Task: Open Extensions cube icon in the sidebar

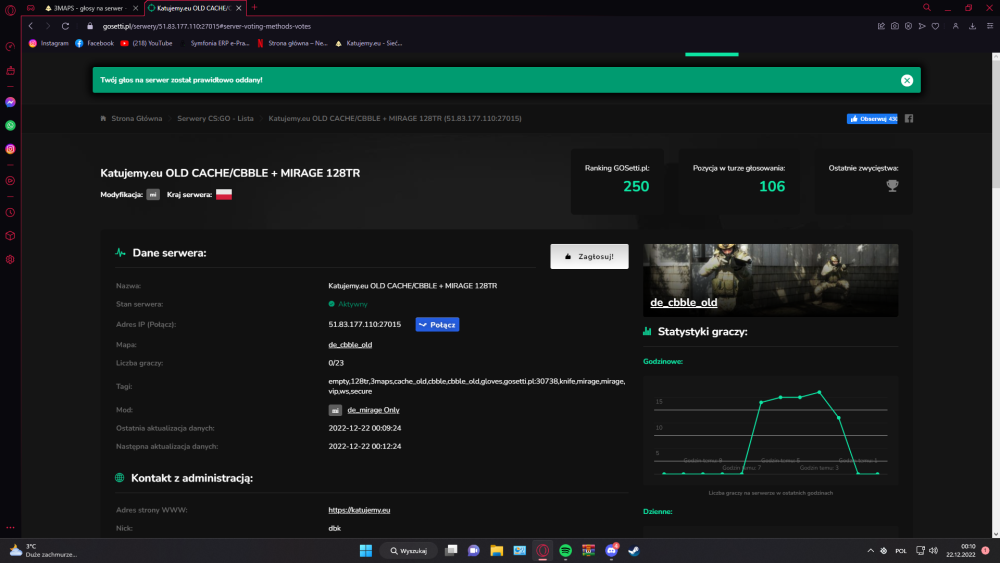Action: (10, 236)
